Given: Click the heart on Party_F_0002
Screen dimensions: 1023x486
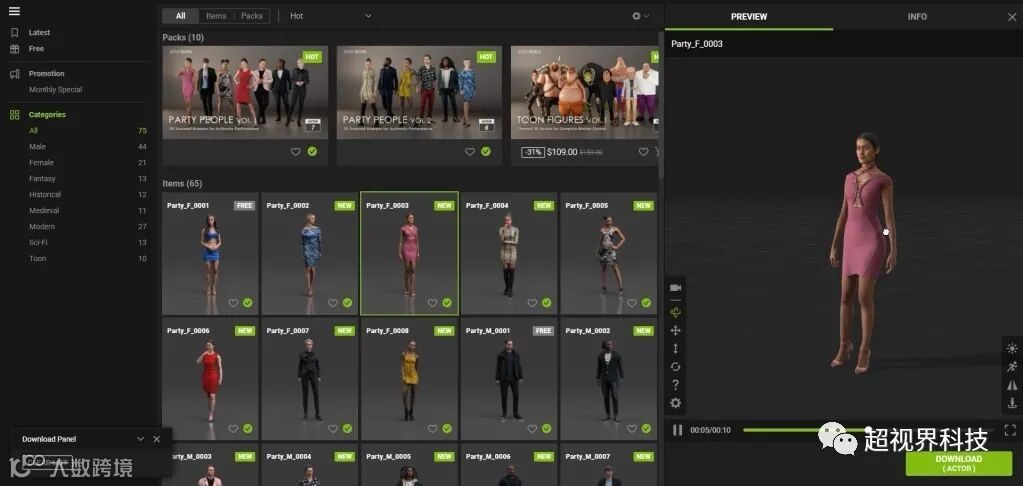Looking at the screenshot, I should [x=333, y=303].
